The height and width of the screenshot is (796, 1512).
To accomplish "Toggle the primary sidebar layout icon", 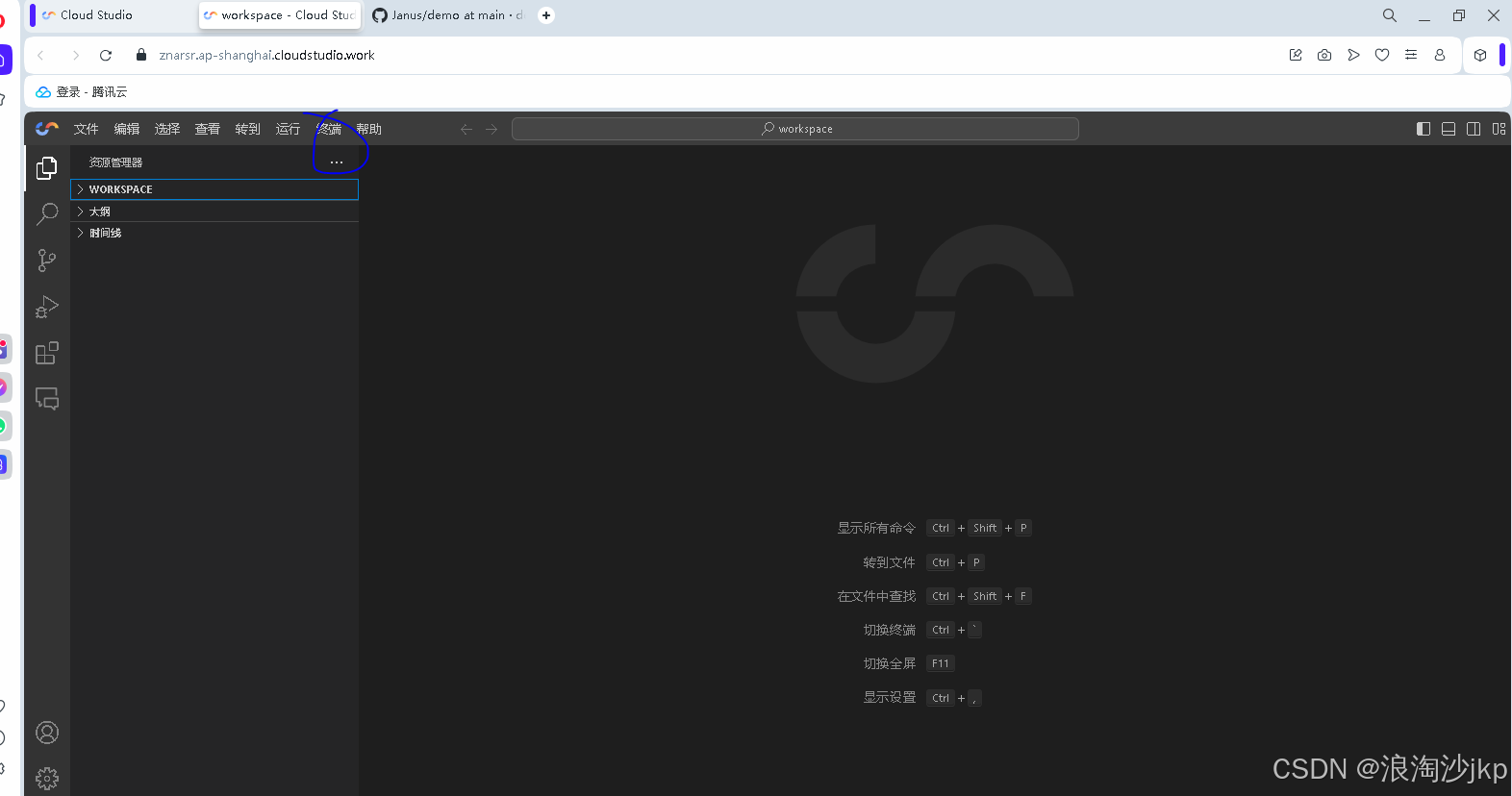I will 1424,129.
